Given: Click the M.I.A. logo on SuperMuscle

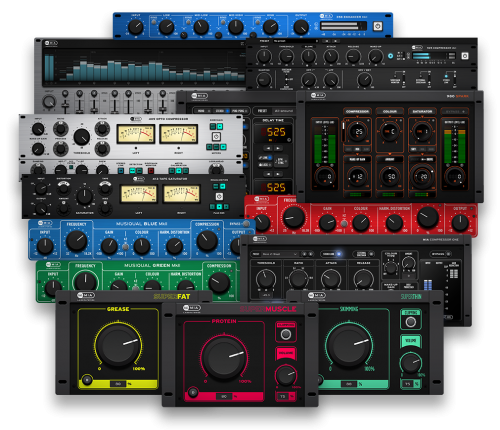Looking at the screenshot, I should [191, 308].
